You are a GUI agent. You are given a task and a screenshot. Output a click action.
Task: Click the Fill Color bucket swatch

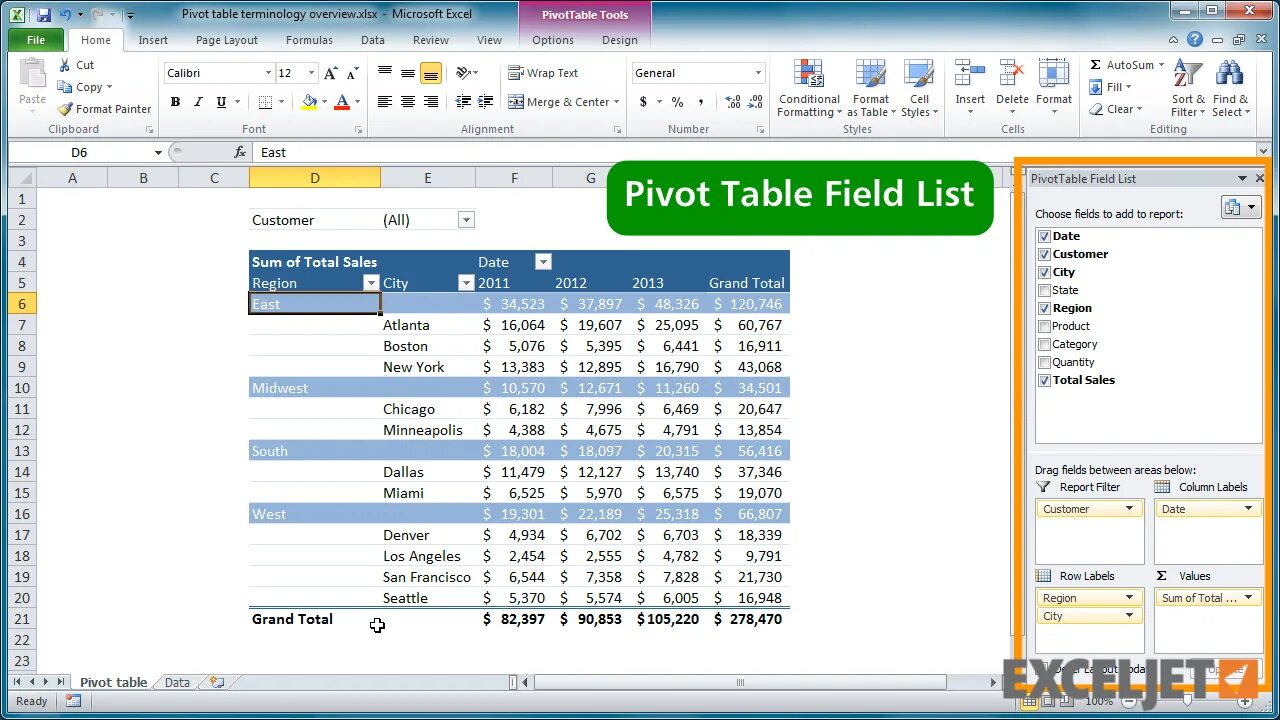click(309, 102)
